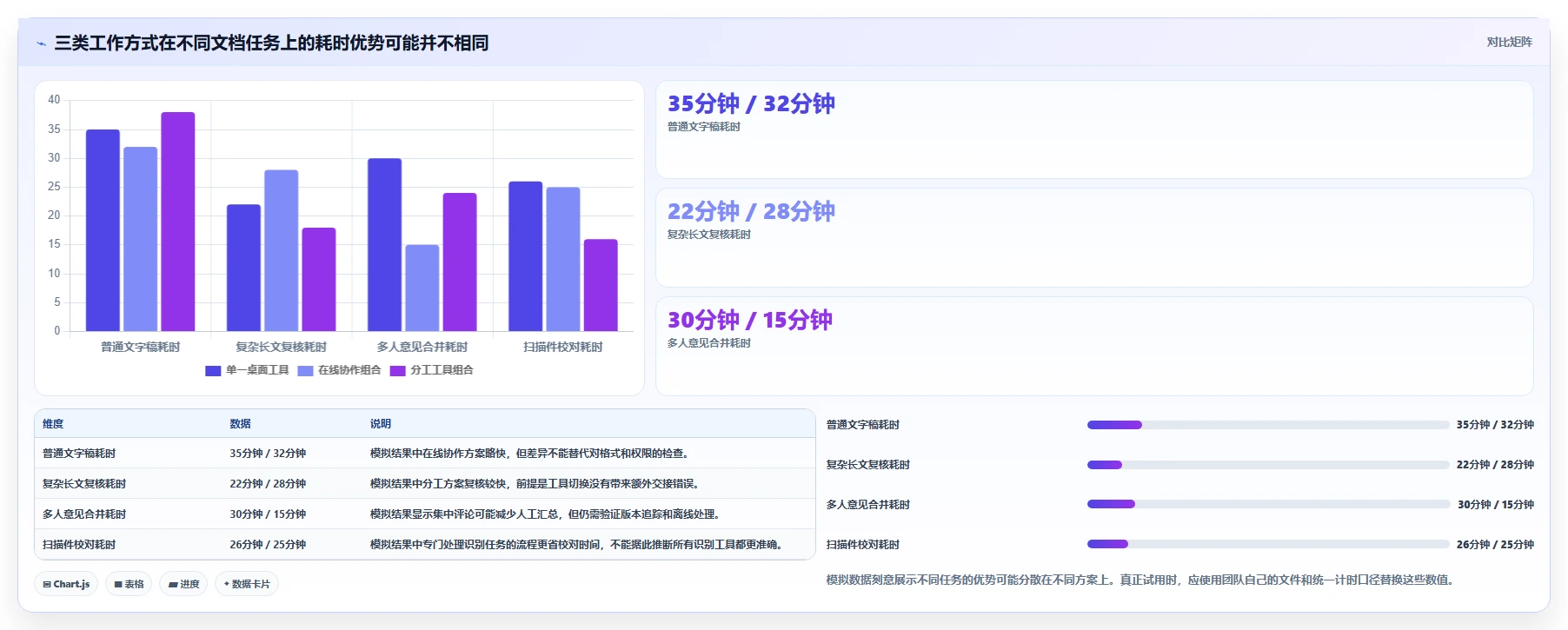Toggle the 分工工具组合 legend item

tap(432, 370)
